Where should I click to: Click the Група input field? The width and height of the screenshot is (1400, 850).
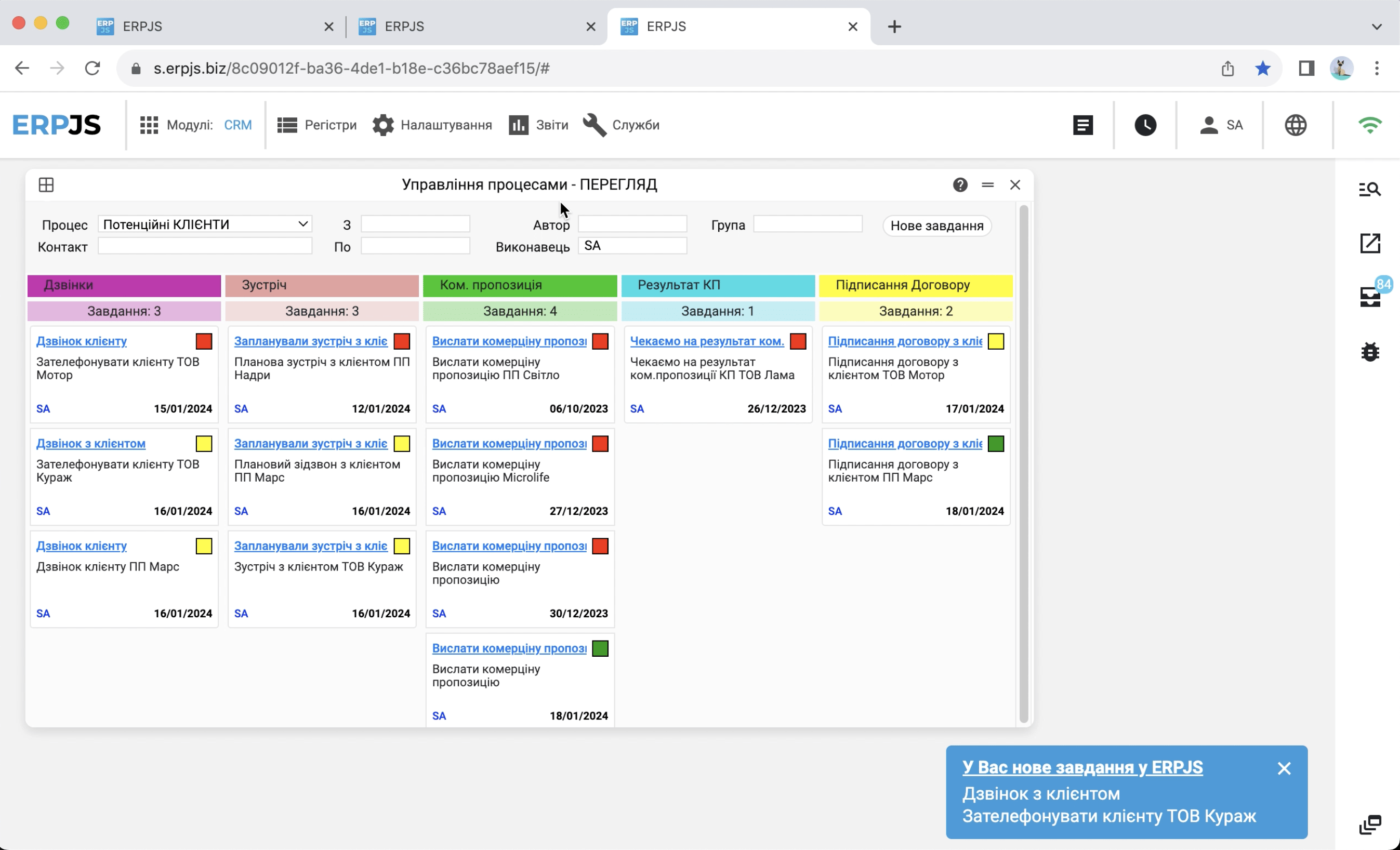(808, 224)
